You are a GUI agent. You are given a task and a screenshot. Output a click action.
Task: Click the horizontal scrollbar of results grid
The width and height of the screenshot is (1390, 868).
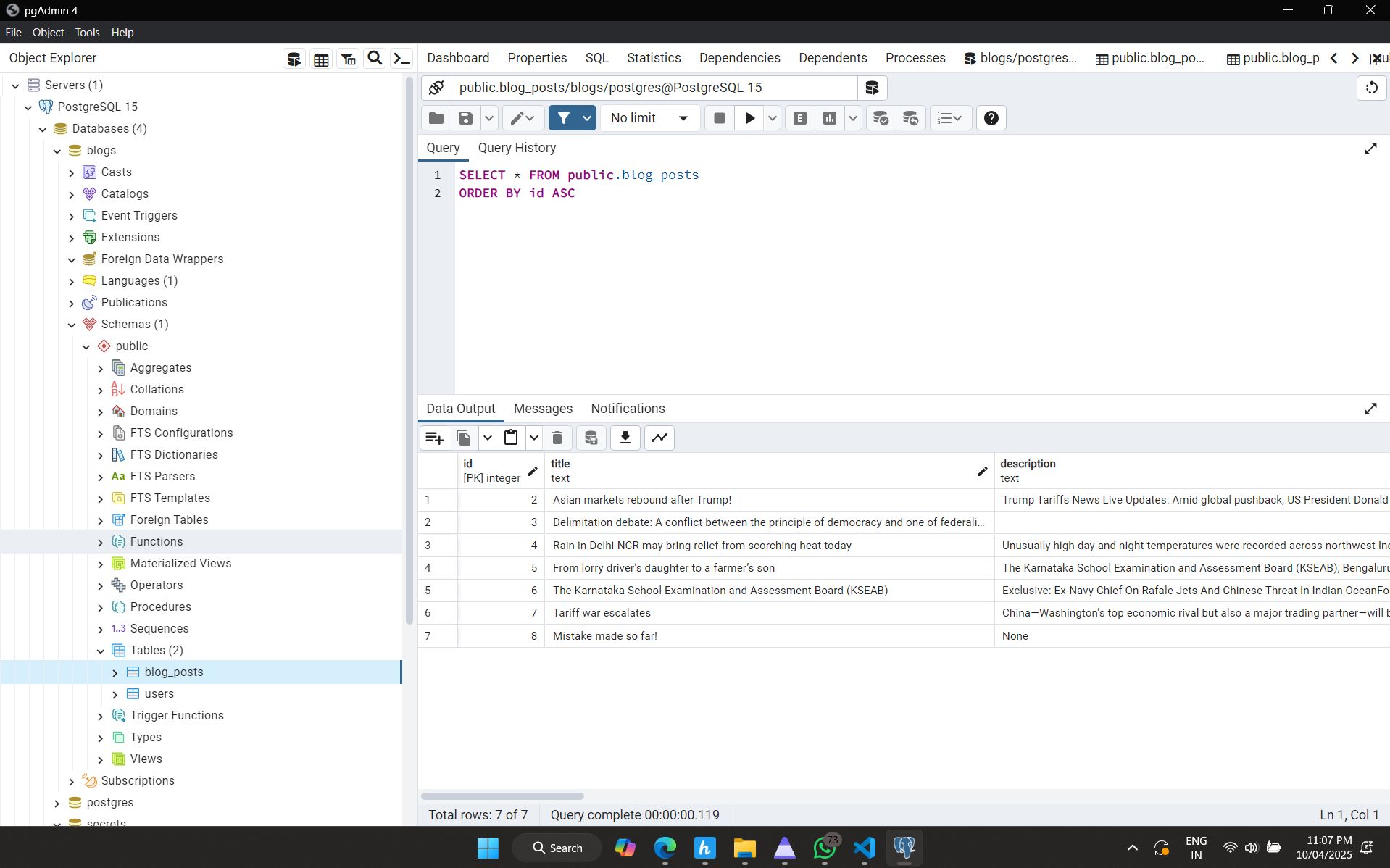coord(502,796)
